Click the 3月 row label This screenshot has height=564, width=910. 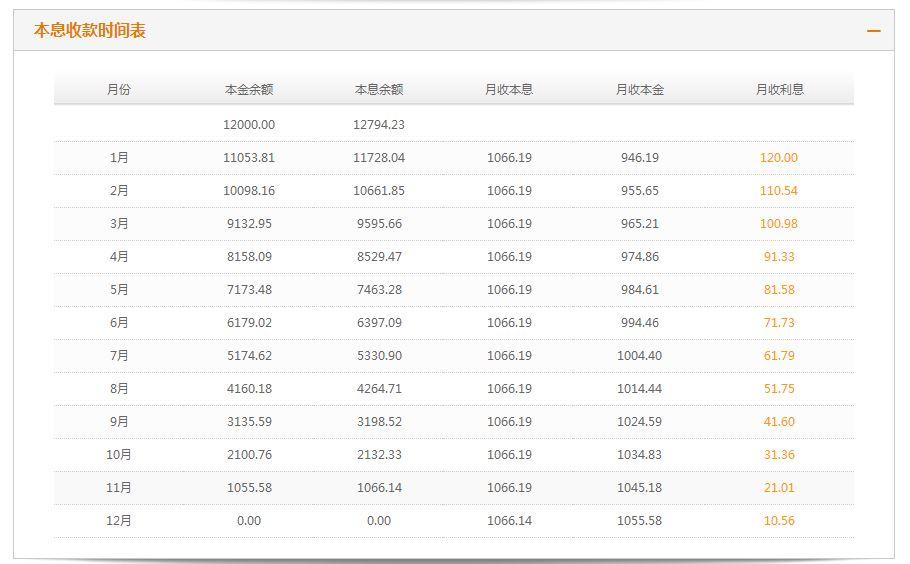coord(119,224)
